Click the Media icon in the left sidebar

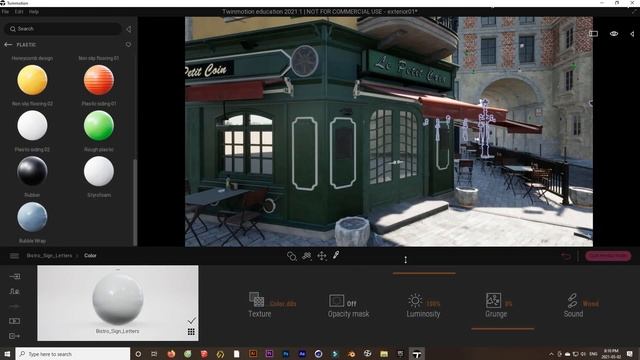pyautogui.click(x=15, y=321)
